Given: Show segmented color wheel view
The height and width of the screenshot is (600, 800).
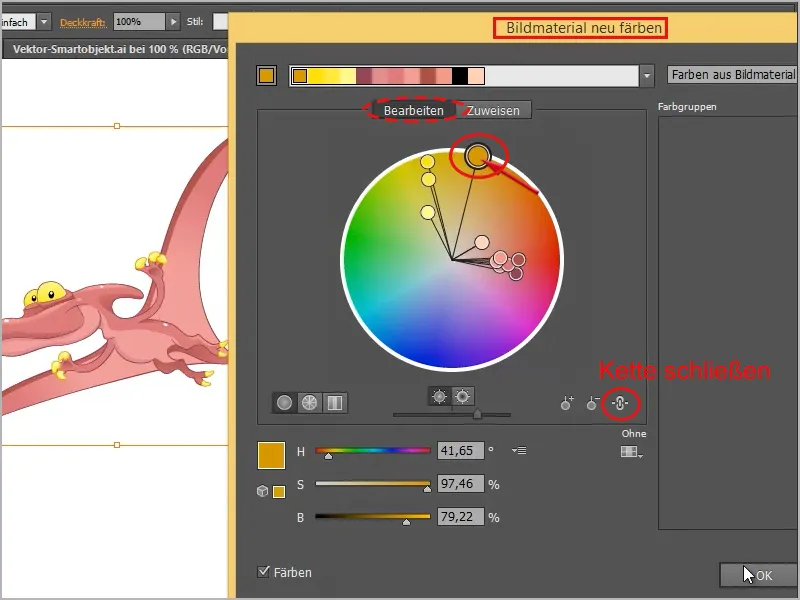Looking at the screenshot, I should [309, 403].
